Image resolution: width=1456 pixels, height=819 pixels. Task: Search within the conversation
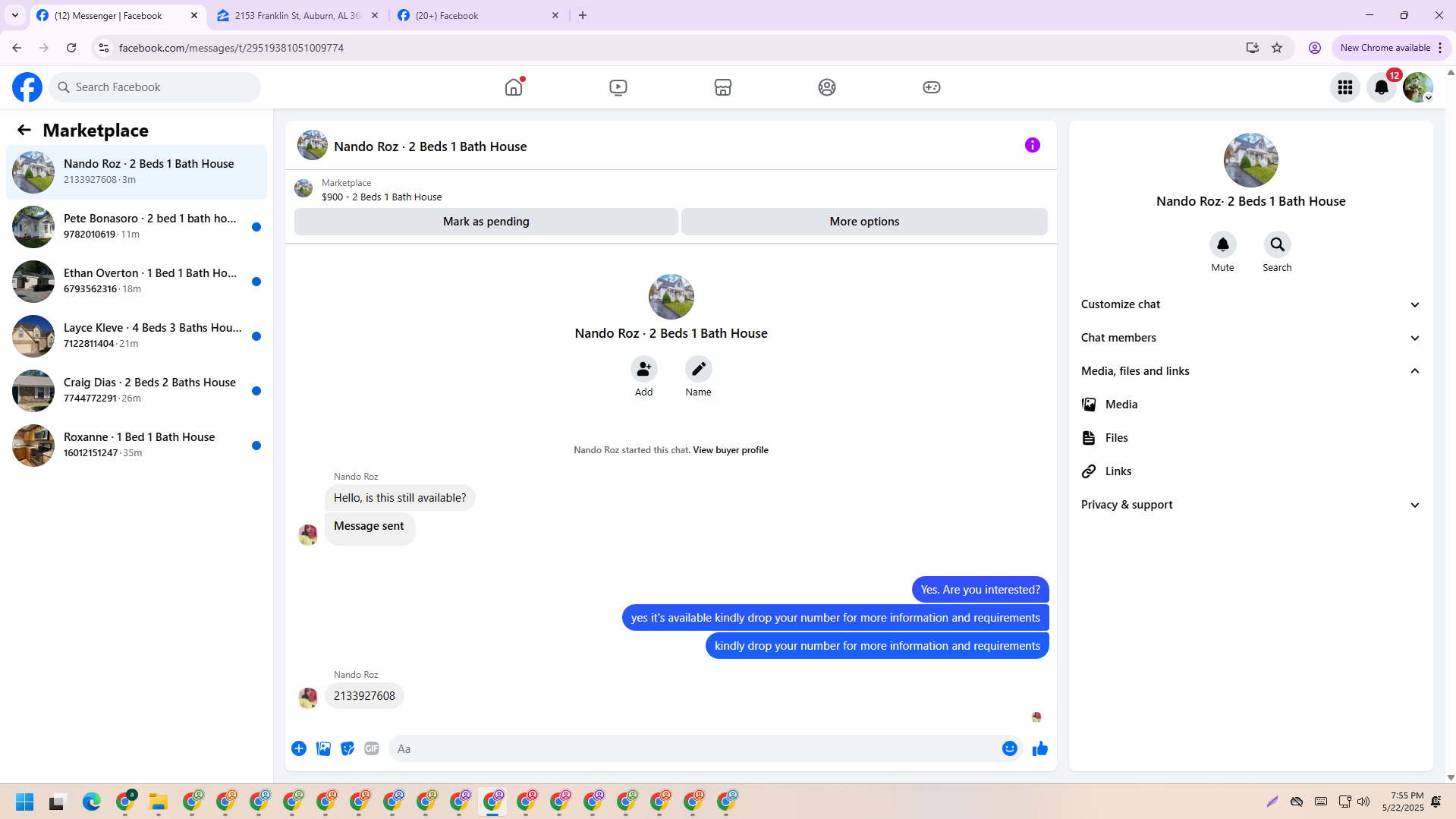1278,244
